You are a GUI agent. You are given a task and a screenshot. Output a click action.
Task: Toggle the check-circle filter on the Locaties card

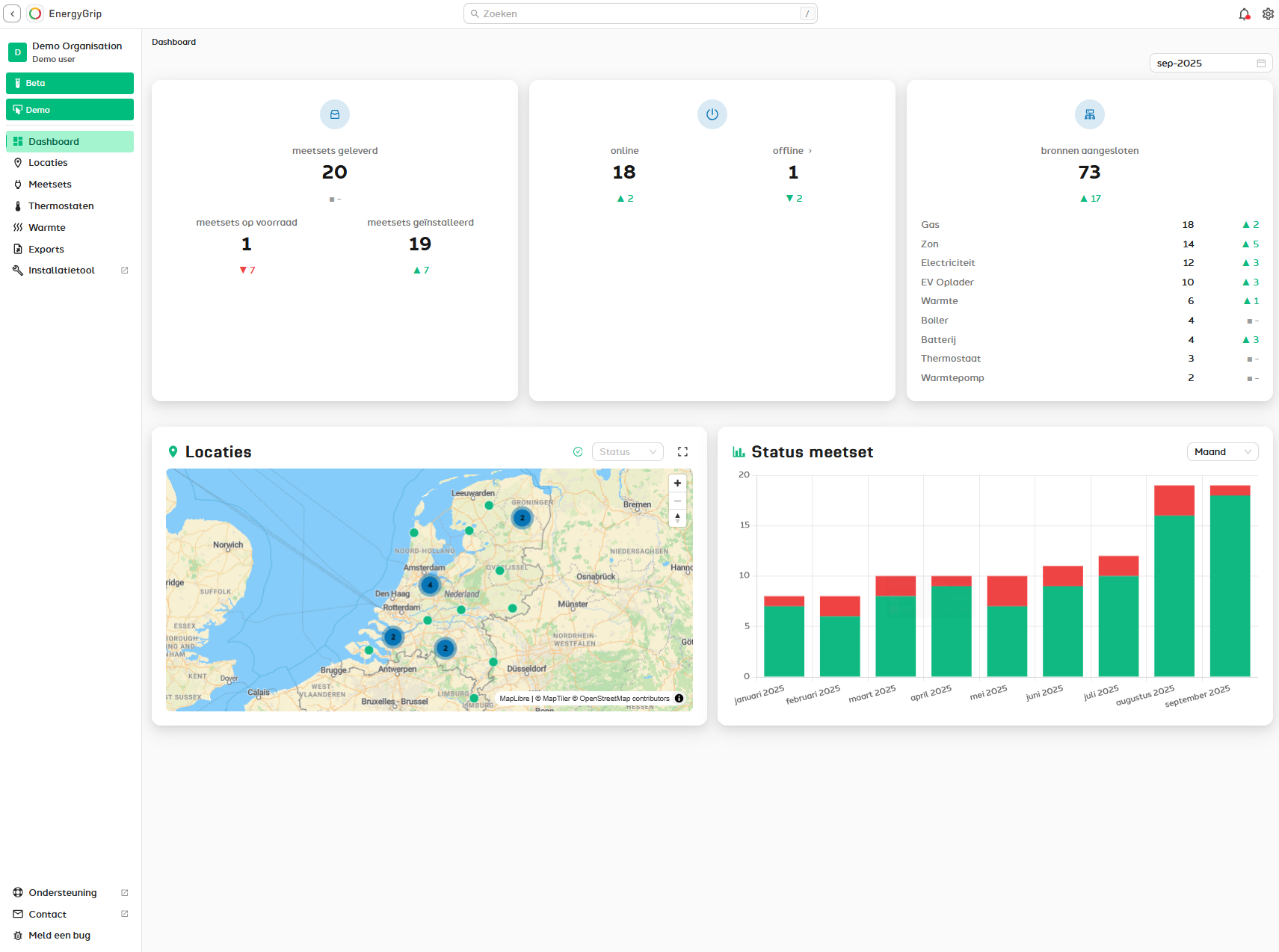578,451
